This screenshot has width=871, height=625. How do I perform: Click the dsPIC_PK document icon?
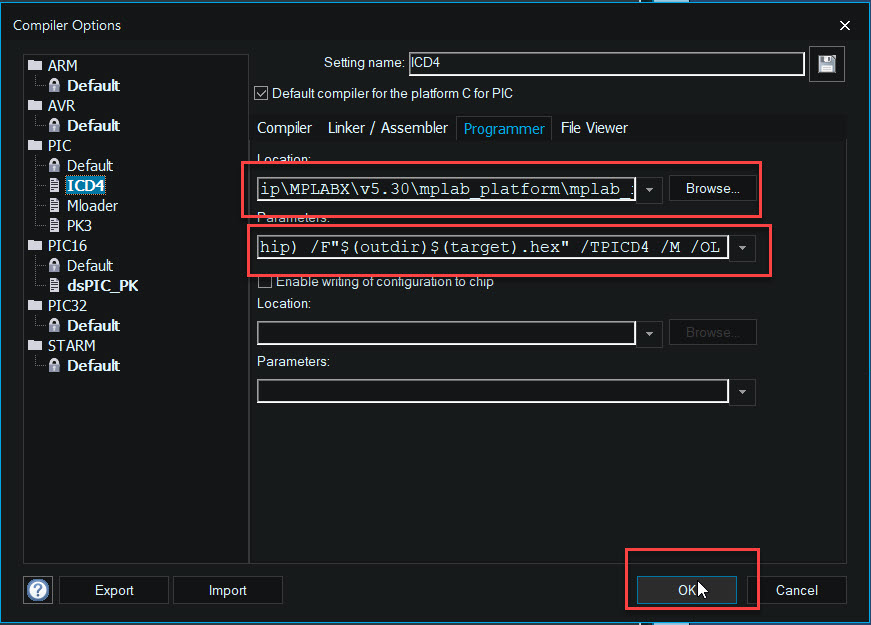(x=54, y=285)
